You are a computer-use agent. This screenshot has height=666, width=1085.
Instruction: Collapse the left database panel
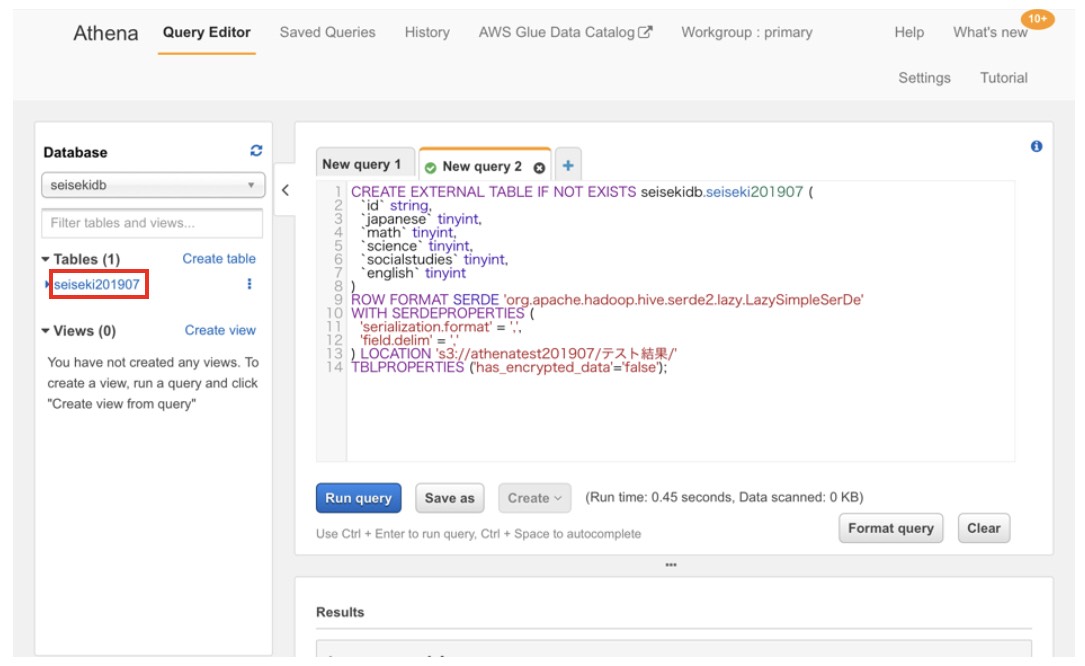point(285,190)
